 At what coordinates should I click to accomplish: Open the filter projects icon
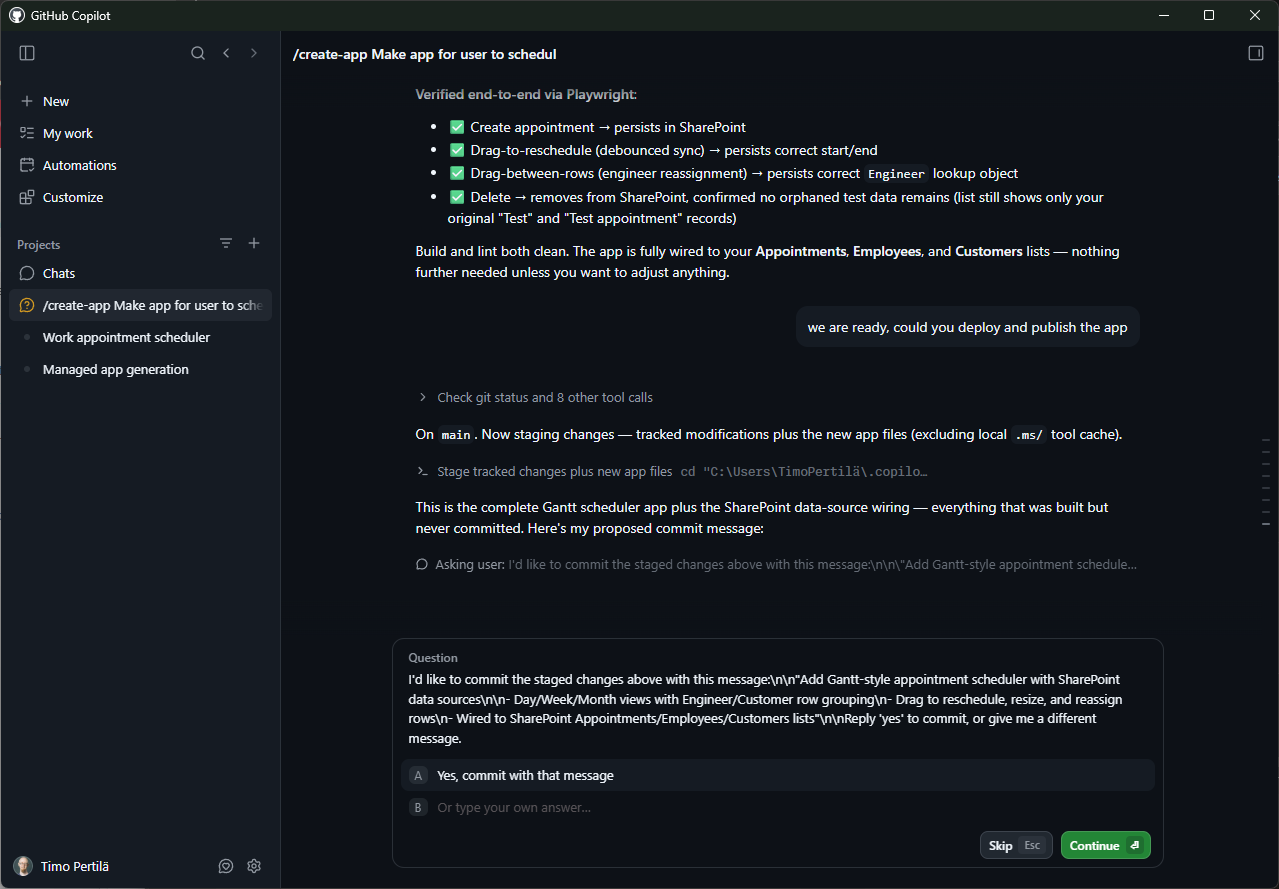[226, 243]
